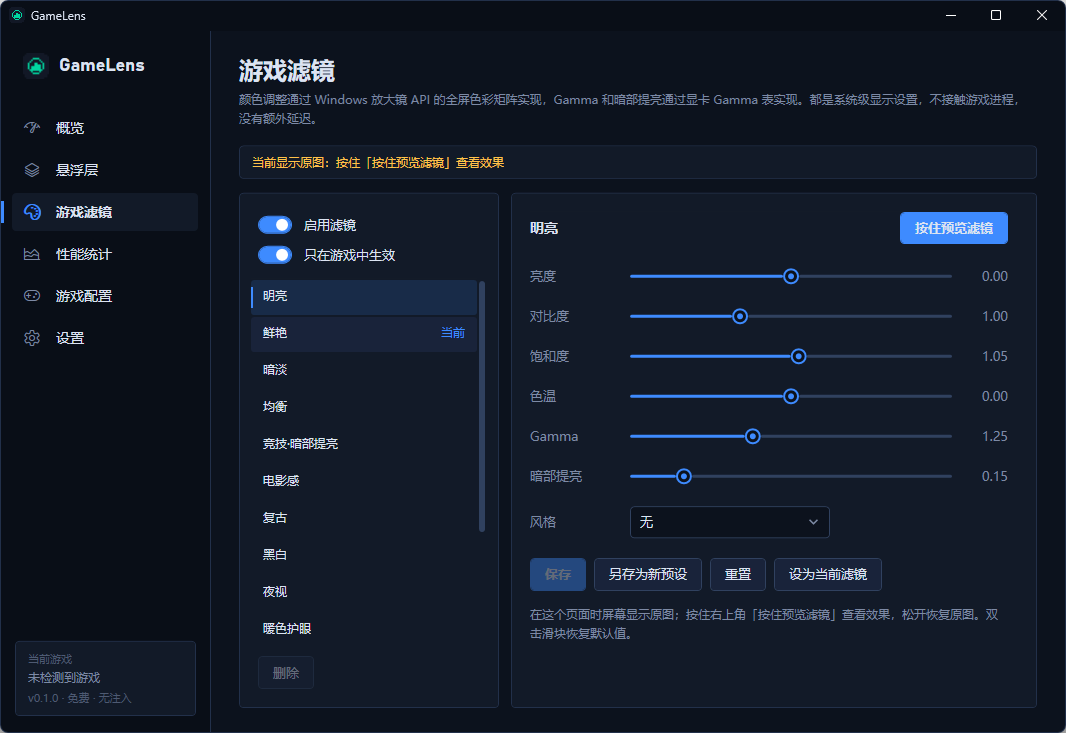
Task: Click the GameLens title bar app icon
Action: click(17, 15)
